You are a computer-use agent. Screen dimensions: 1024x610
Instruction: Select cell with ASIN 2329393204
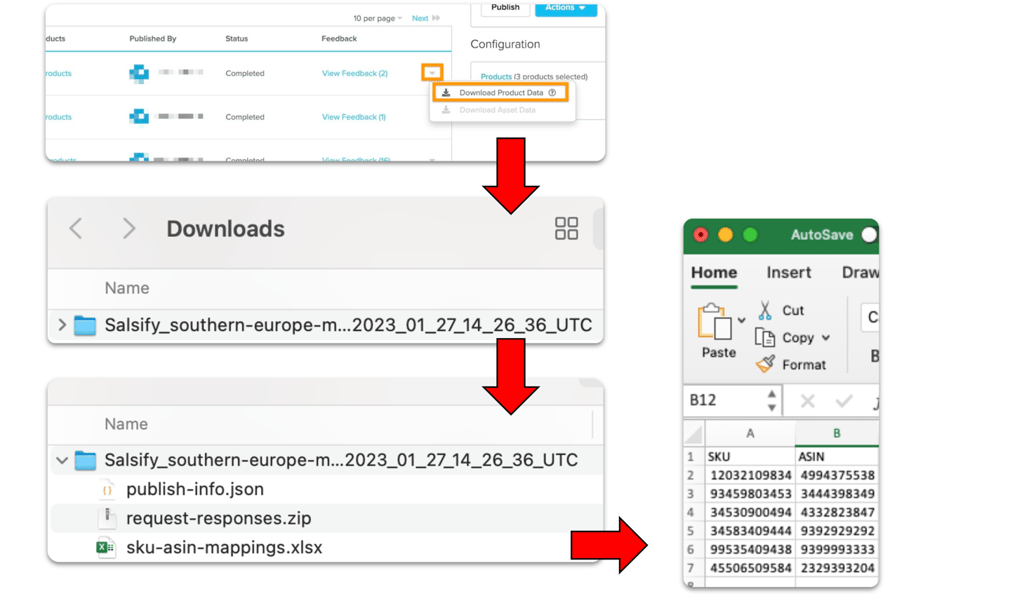point(837,568)
